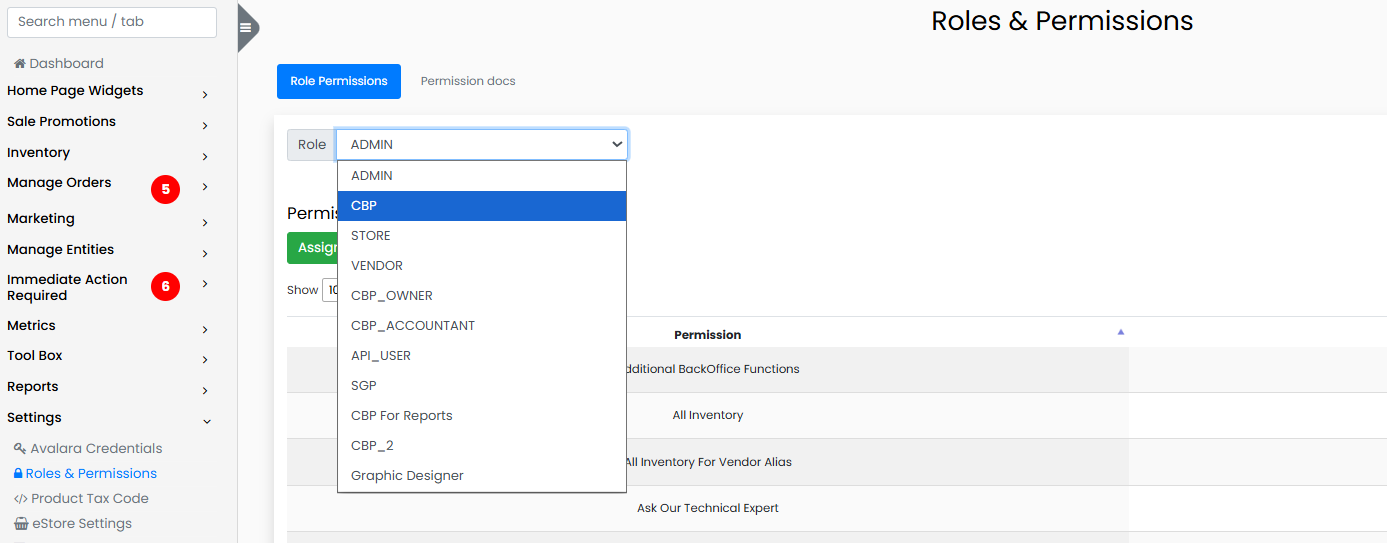Expand Home Page Widgets menu chevron
This screenshot has width=1387, height=543.
point(205,94)
